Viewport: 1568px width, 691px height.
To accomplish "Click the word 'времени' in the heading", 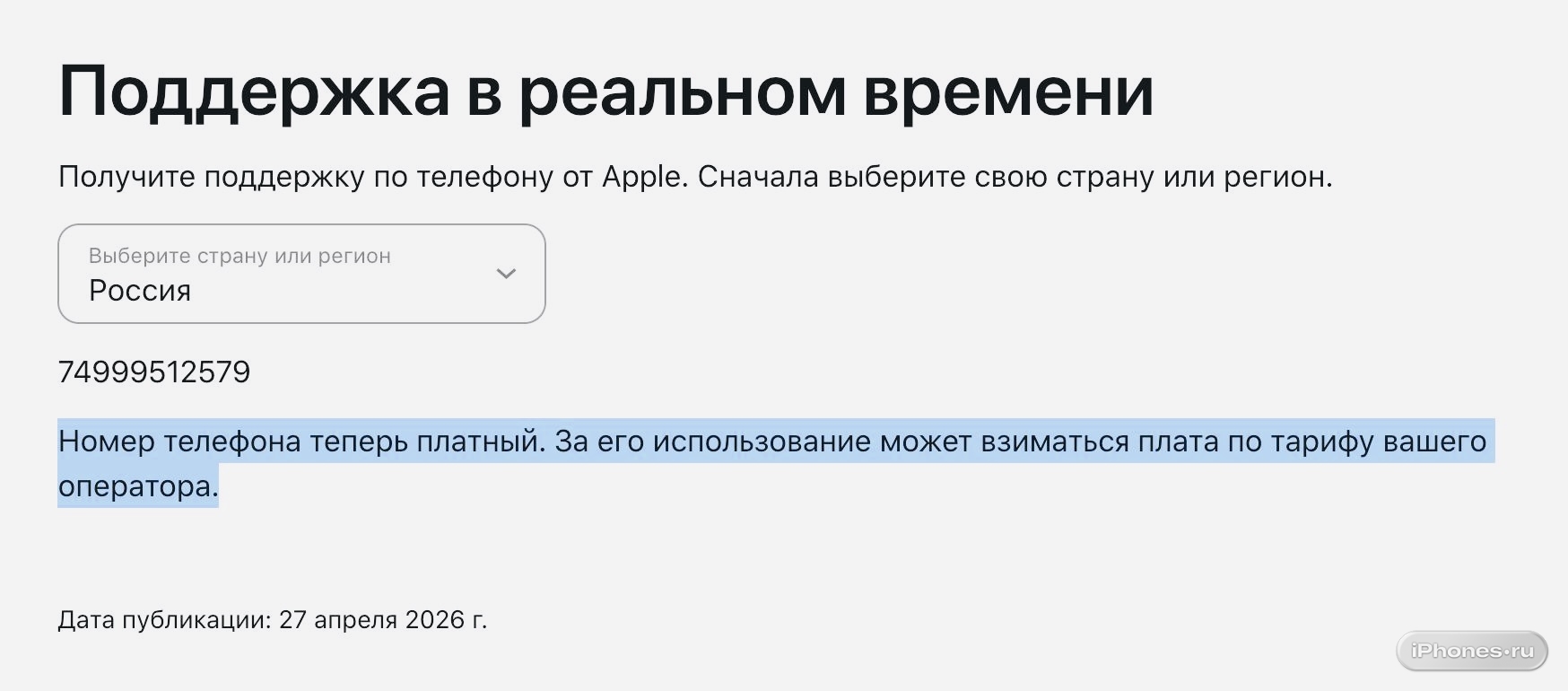I will point(1007,92).
